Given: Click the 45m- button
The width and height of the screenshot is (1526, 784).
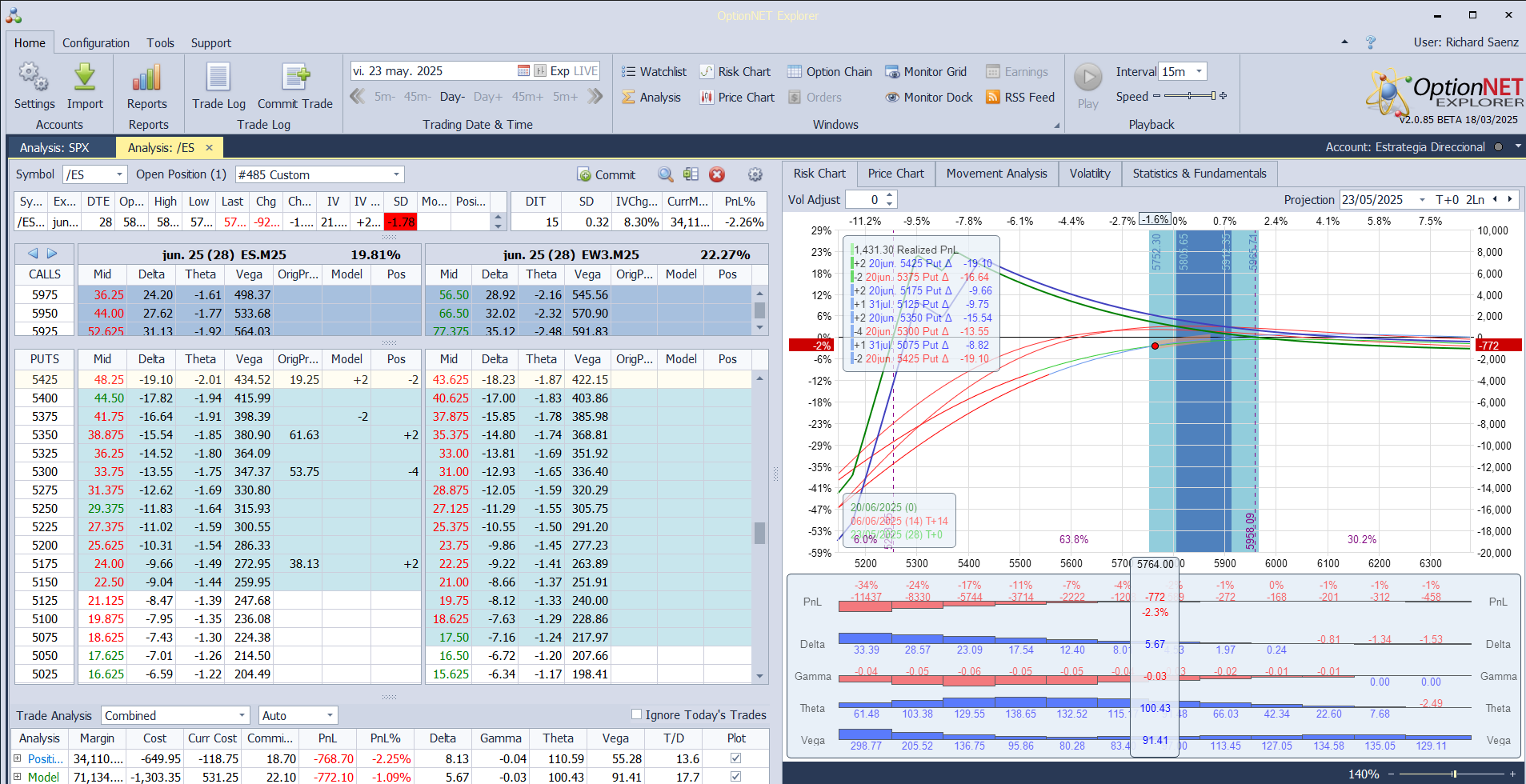Looking at the screenshot, I should click(x=416, y=97).
